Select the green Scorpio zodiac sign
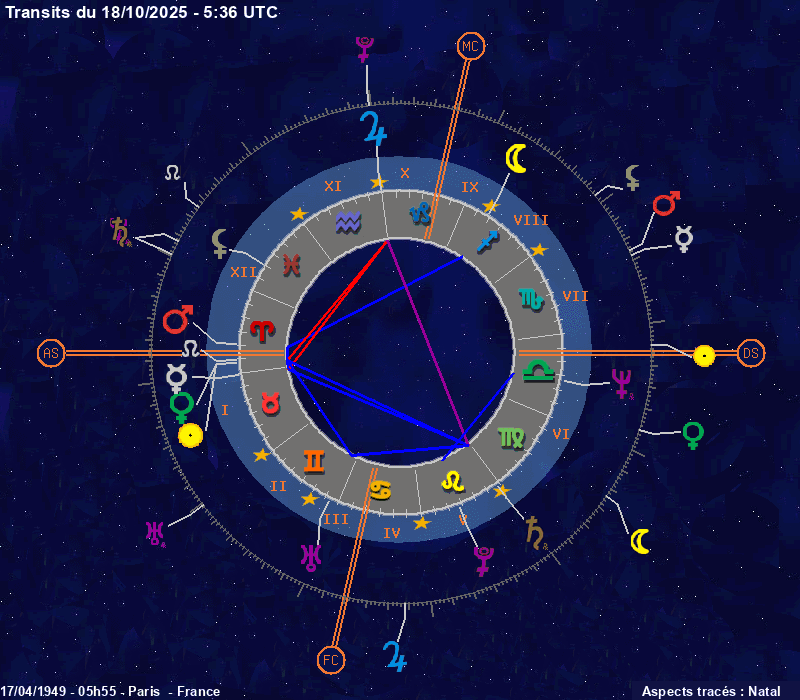 click(x=529, y=297)
